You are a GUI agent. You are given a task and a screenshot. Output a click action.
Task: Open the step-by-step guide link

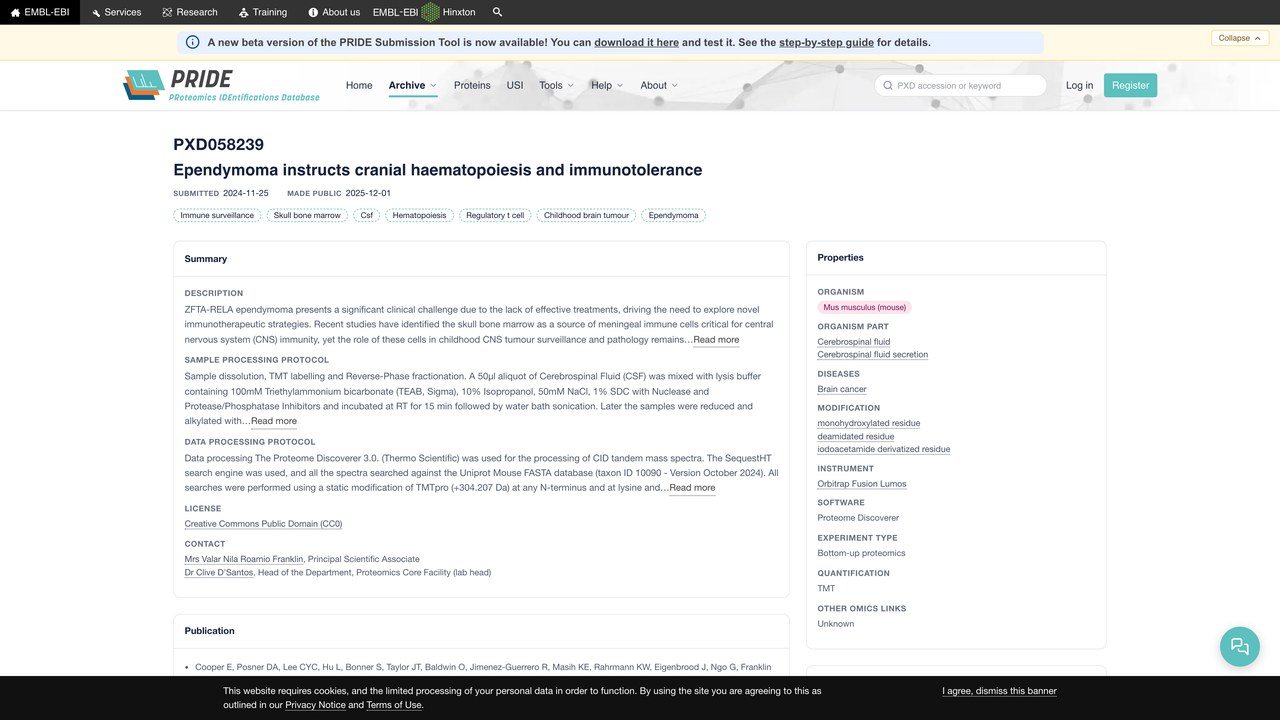click(x=827, y=42)
